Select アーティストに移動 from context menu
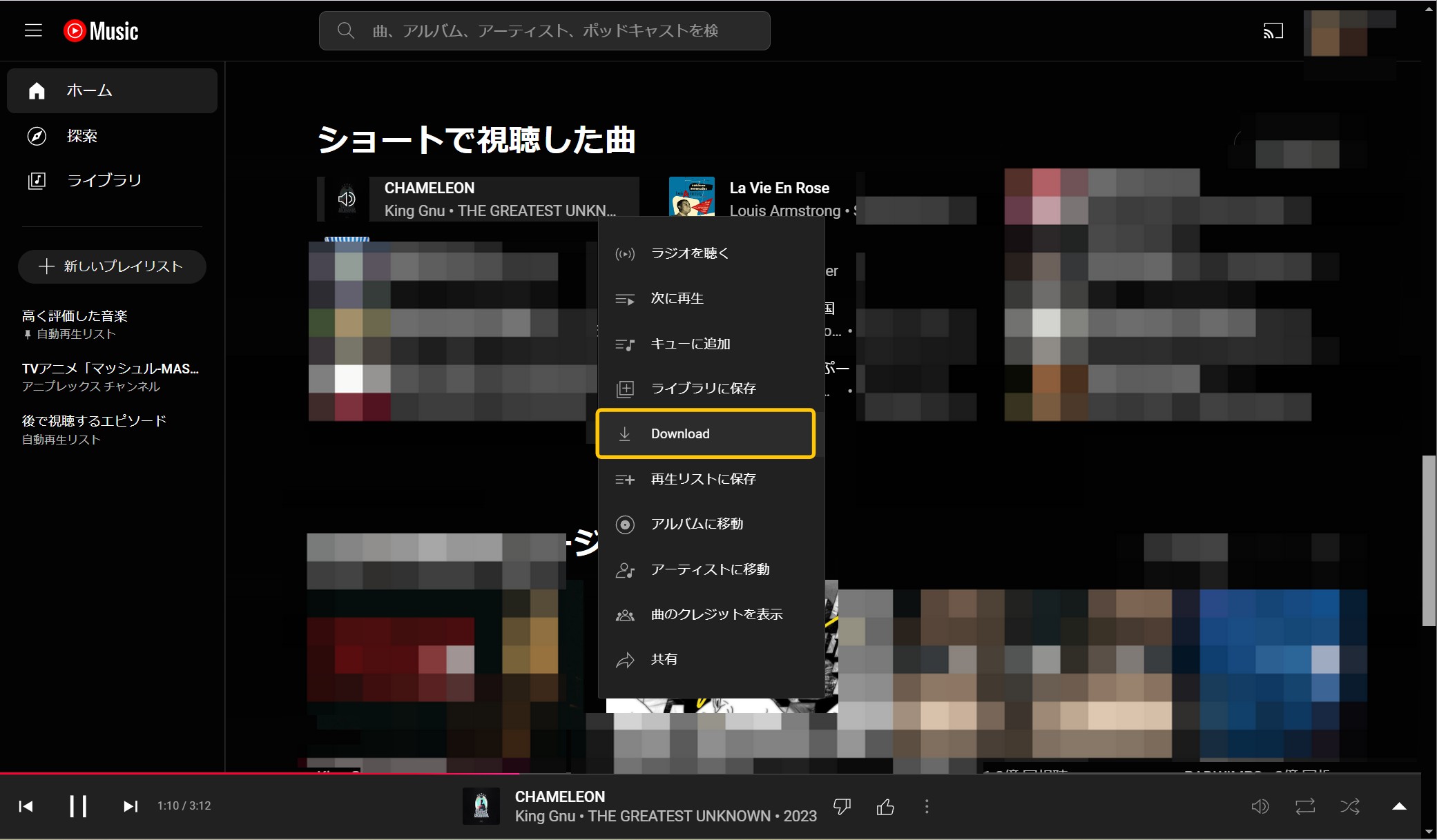 711,569
